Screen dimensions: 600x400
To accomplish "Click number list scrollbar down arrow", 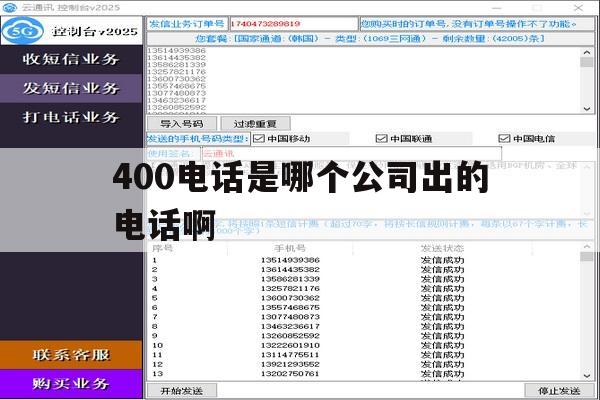I will 587,109.
